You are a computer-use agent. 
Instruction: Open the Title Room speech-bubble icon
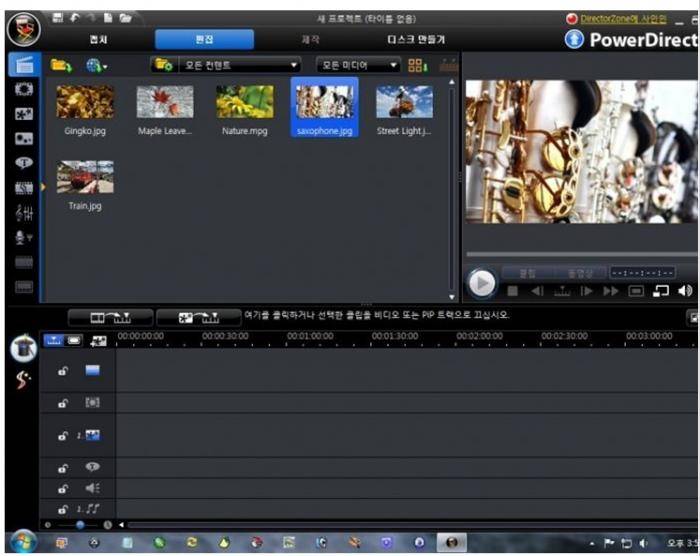(23, 164)
